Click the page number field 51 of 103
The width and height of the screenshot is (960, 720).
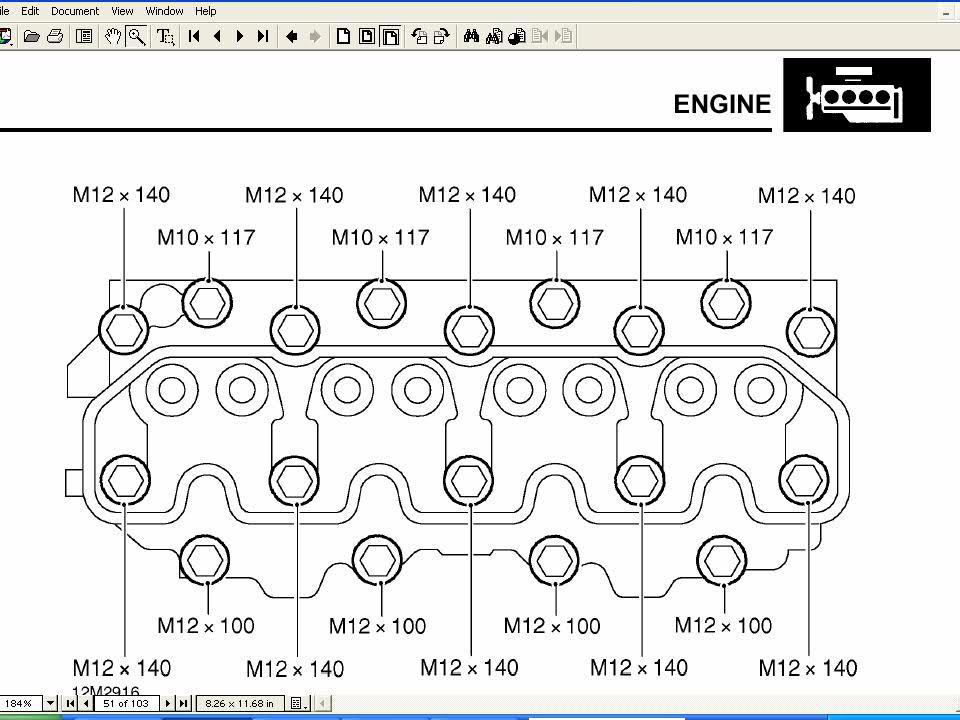pyautogui.click(x=126, y=704)
